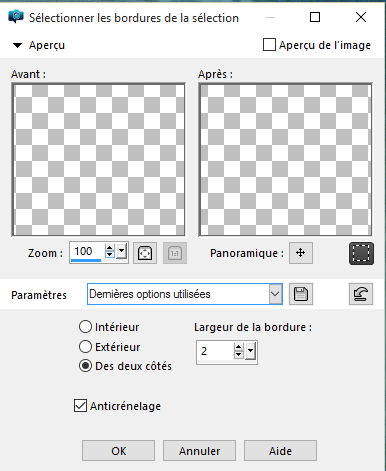Uncheck the Anticrénelage checkbox
The width and height of the screenshot is (386, 471).
pos(80,406)
